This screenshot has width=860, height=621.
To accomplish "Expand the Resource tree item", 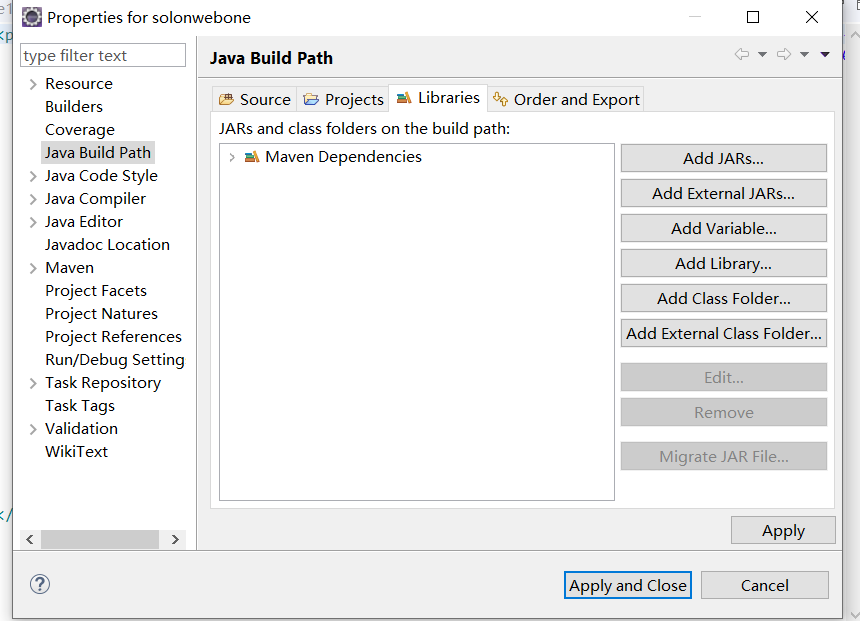I will (x=33, y=84).
